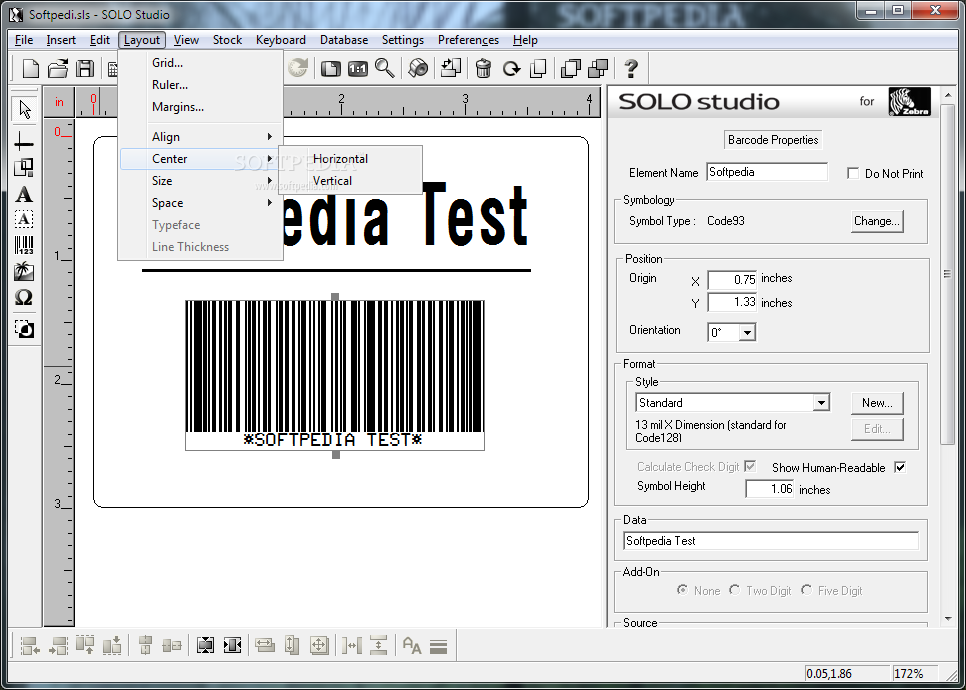Select the line drawing tool

[x=24, y=142]
